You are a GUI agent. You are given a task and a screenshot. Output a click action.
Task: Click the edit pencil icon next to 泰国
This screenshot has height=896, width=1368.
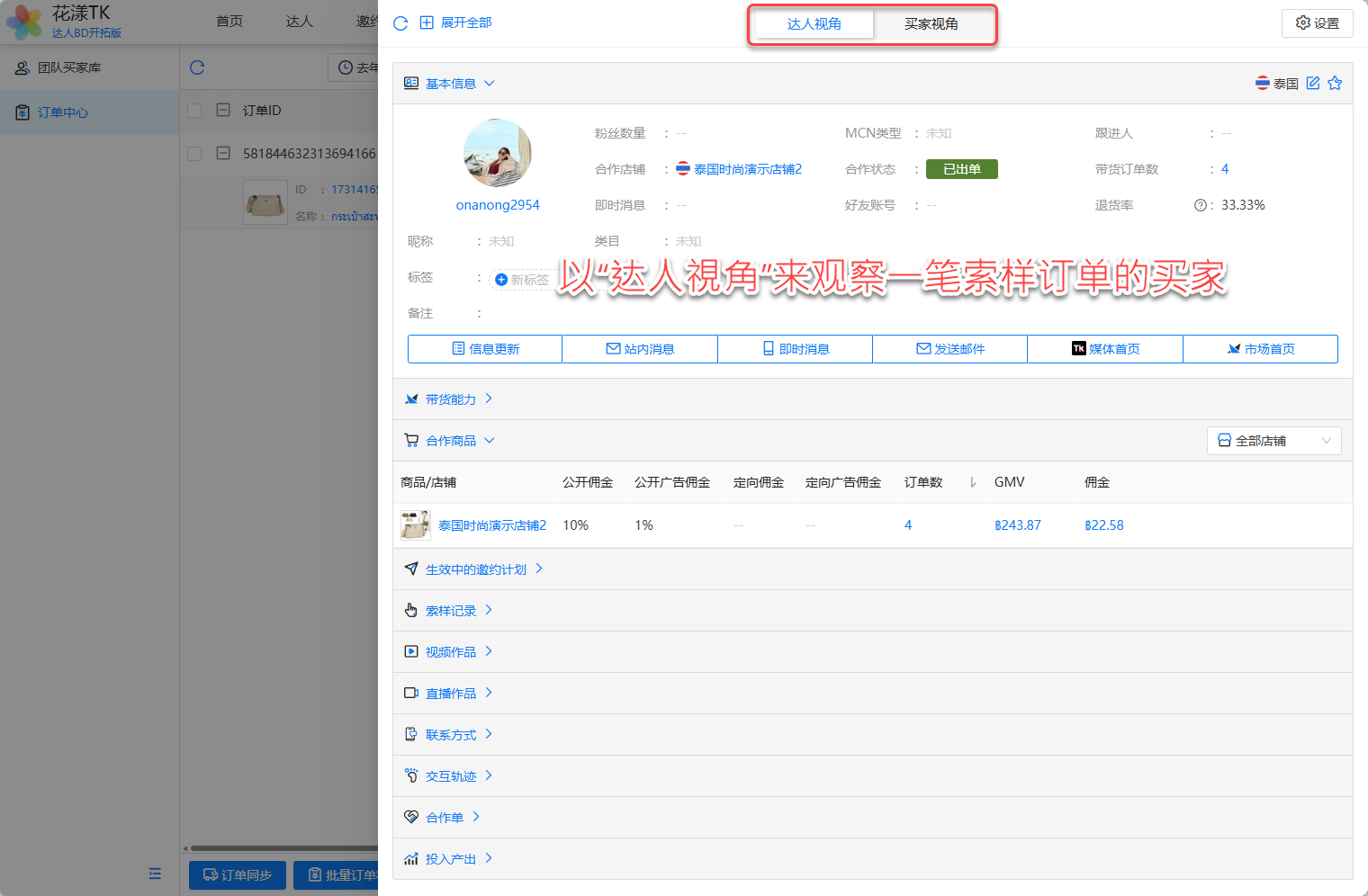click(x=1313, y=83)
